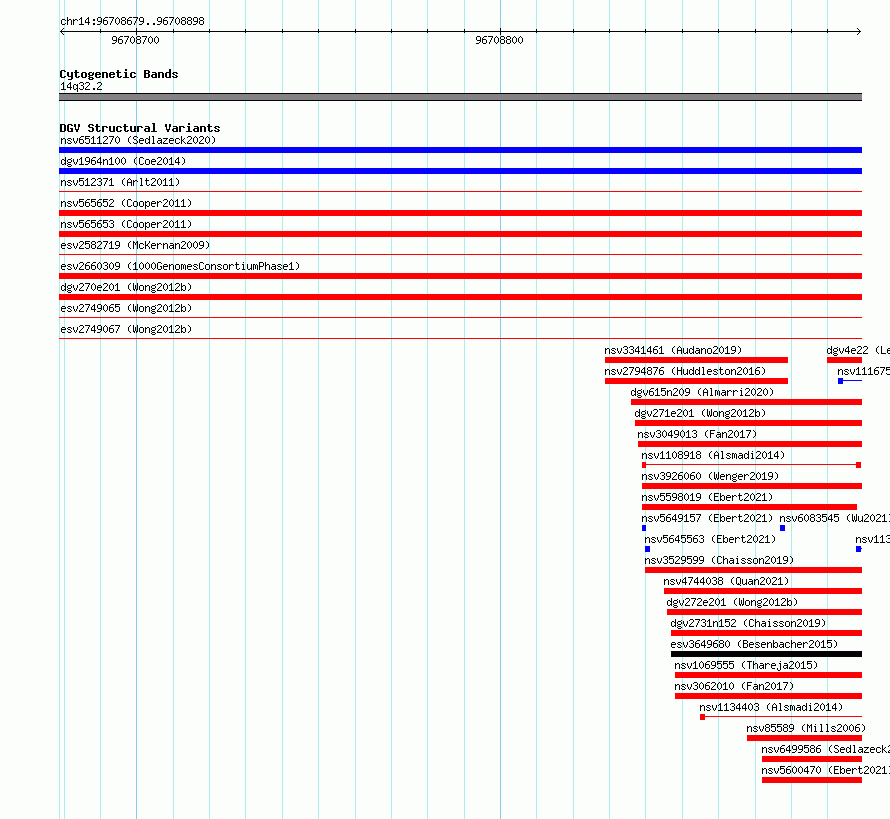Open esv2582719 (McKernan2009) variant
890x819 pixels.
[x=135, y=245]
